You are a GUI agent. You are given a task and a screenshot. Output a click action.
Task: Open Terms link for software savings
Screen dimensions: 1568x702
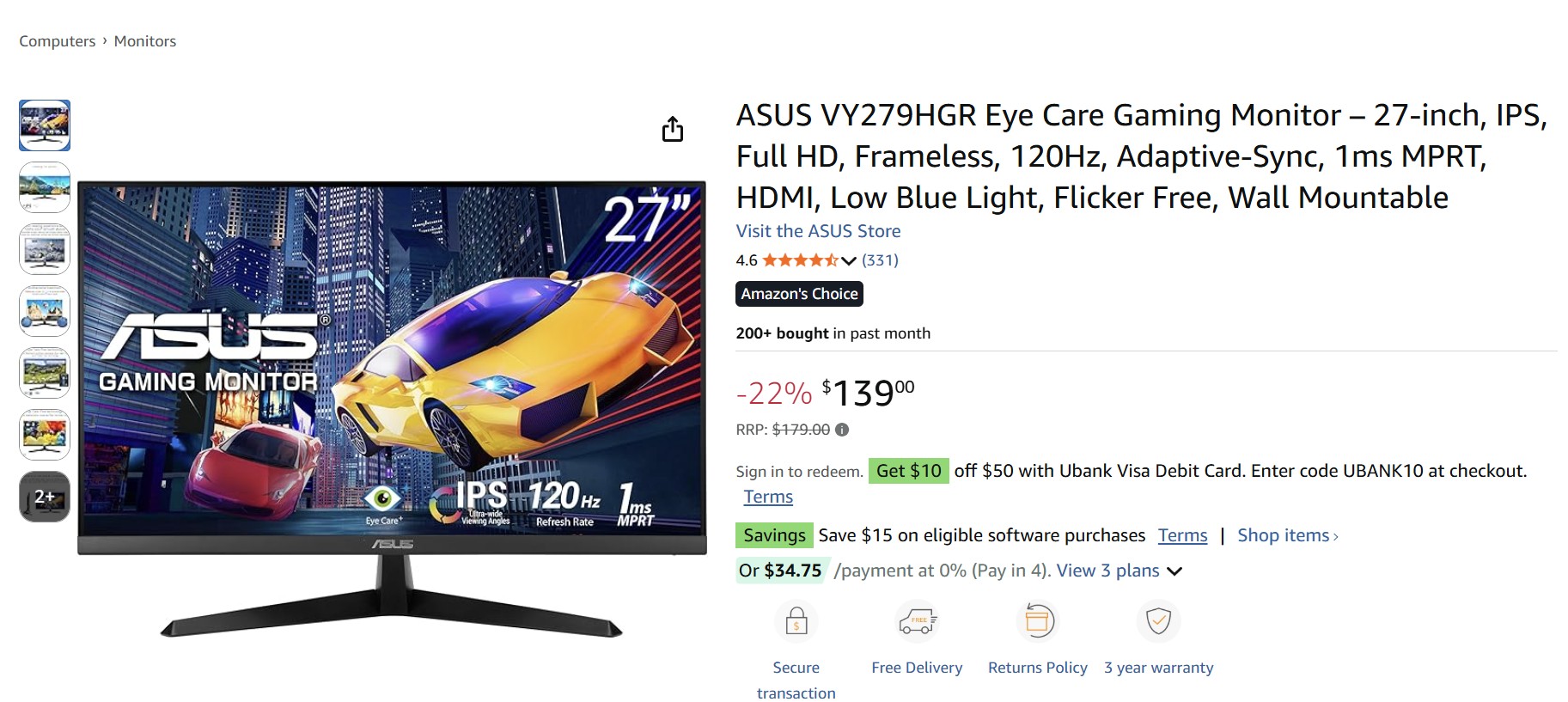[1182, 535]
